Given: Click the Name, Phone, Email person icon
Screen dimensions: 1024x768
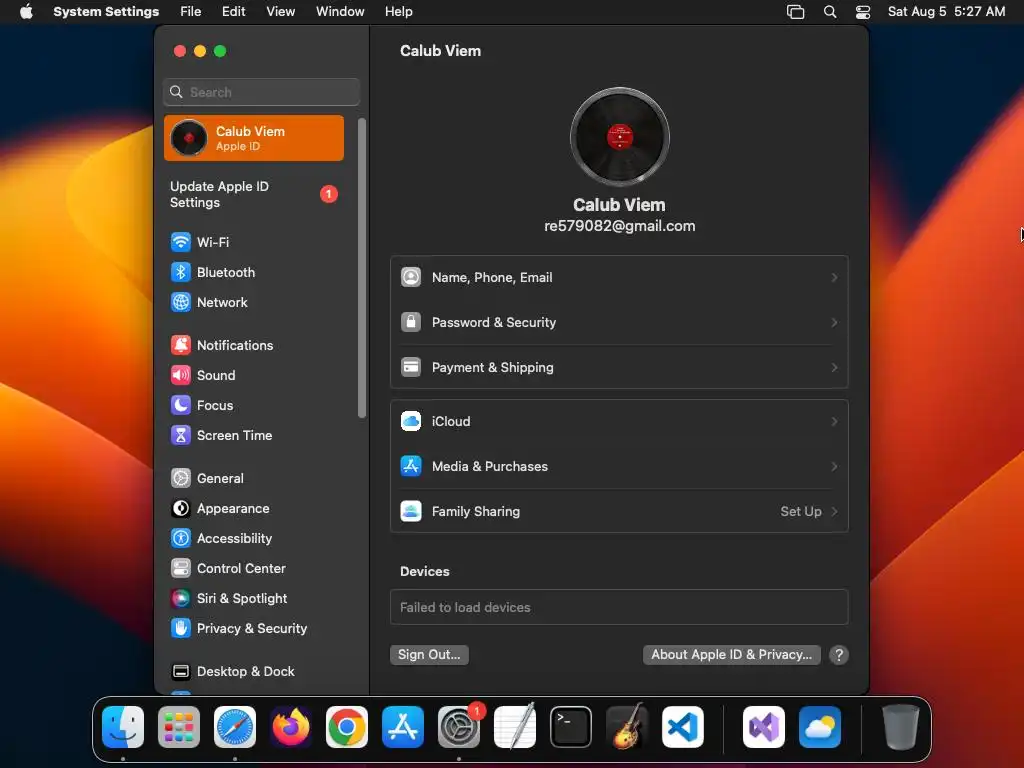Looking at the screenshot, I should coord(411,277).
